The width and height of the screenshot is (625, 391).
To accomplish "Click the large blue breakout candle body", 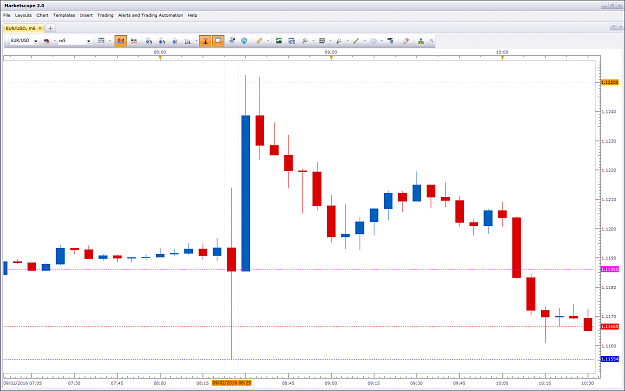I will tap(246, 193).
